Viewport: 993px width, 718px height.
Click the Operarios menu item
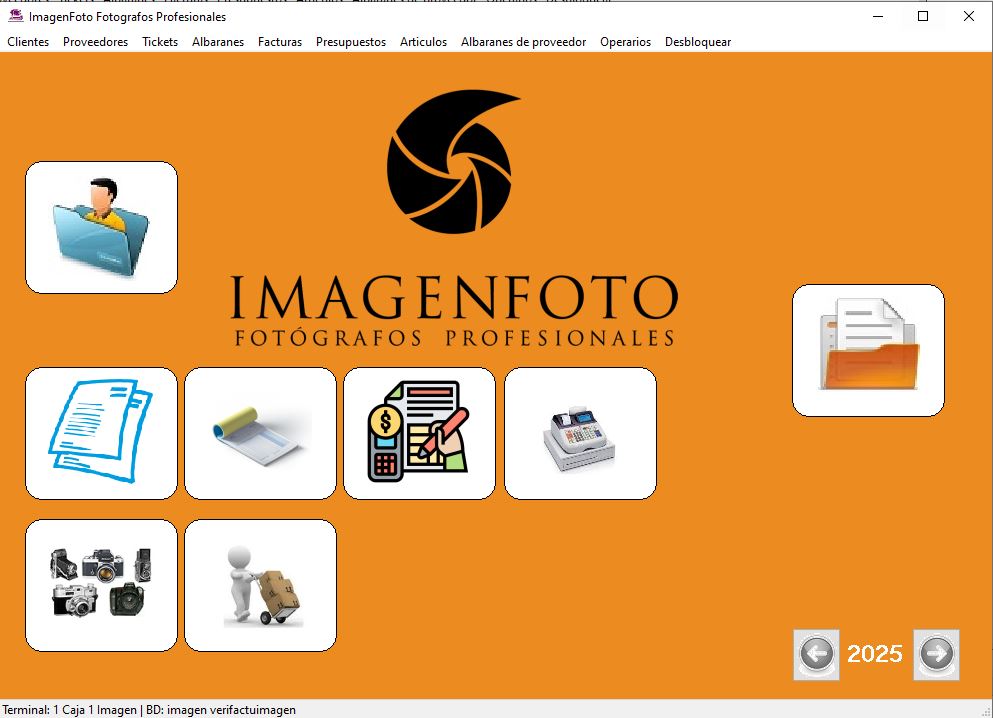tap(625, 42)
